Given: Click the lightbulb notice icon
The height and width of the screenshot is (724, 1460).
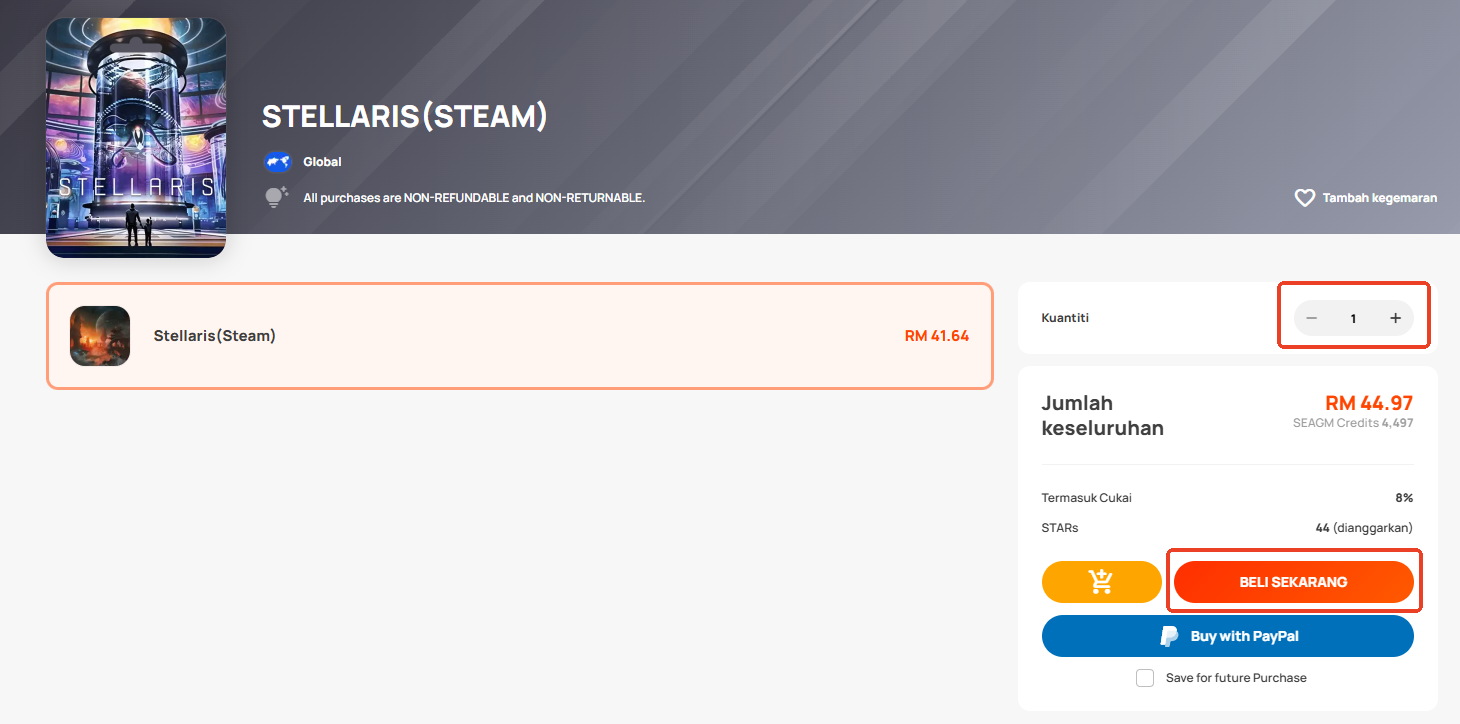Looking at the screenshot, I should tap(276, 197).
